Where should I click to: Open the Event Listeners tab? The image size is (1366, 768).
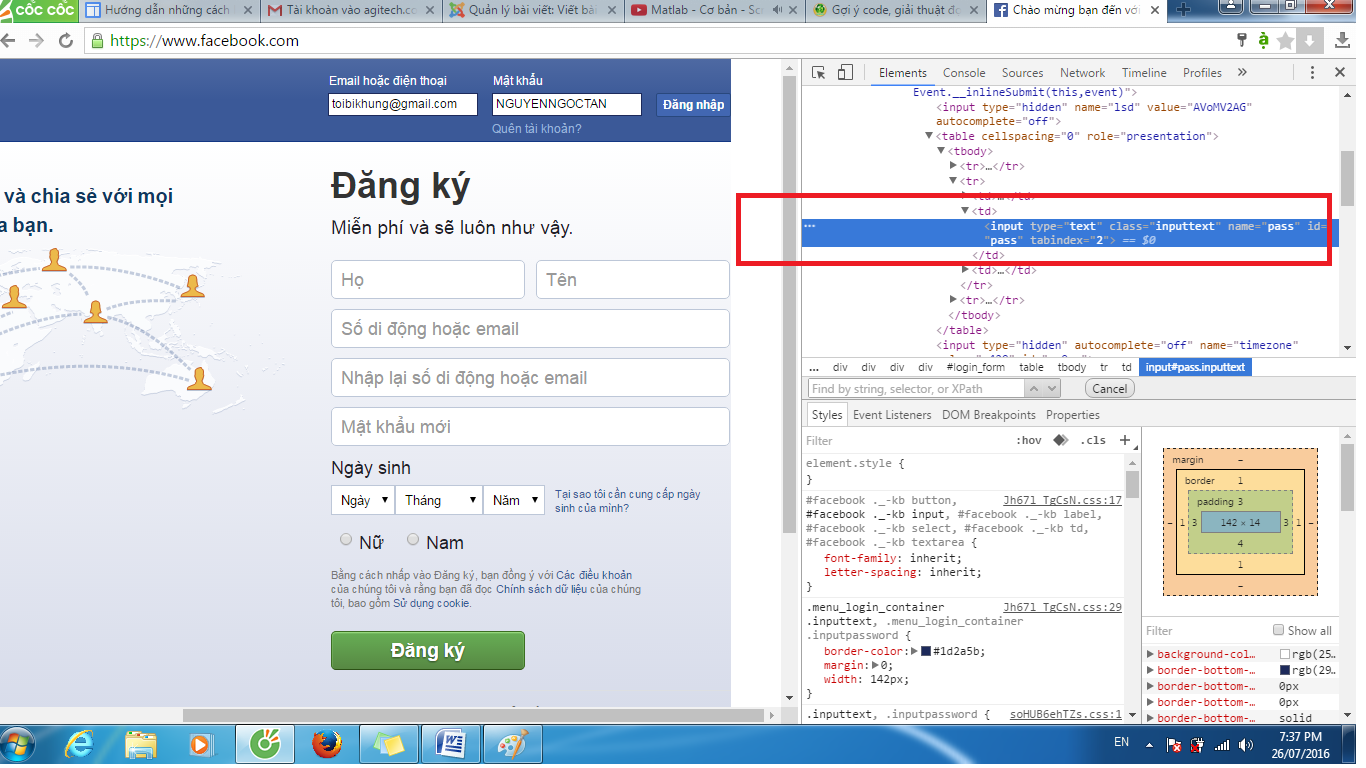(x=892, y=415)
